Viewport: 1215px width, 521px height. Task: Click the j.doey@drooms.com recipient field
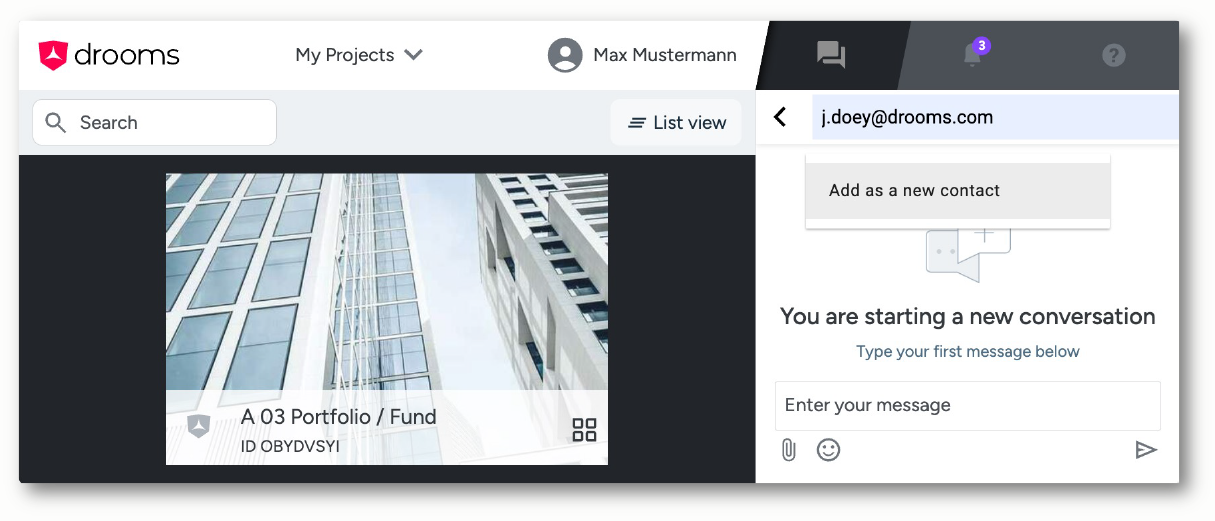(996, 117)
